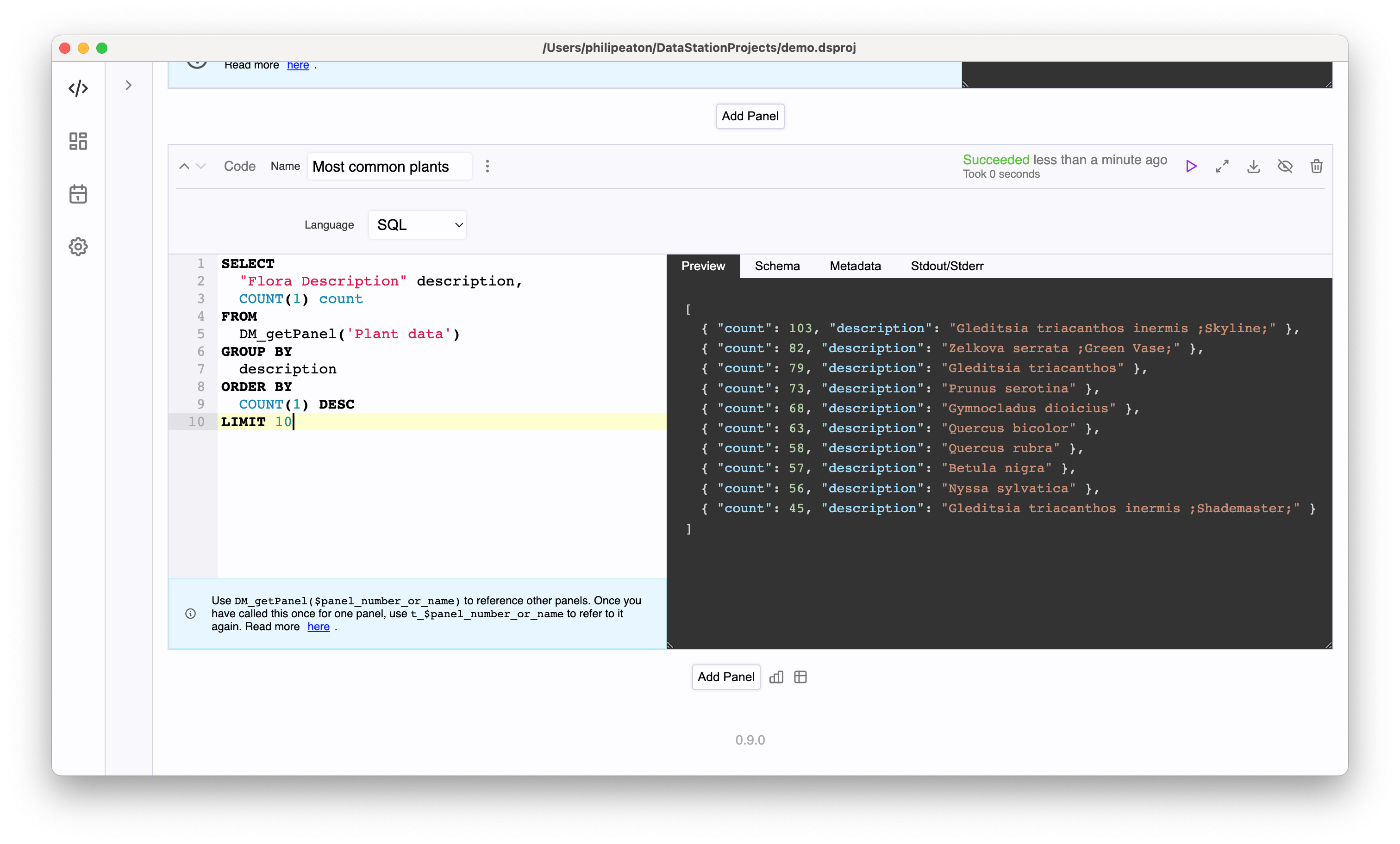Click the 'Took 0 seconds' text
The height and width of the screenshot is (844, 1400).
[1001, 174]
